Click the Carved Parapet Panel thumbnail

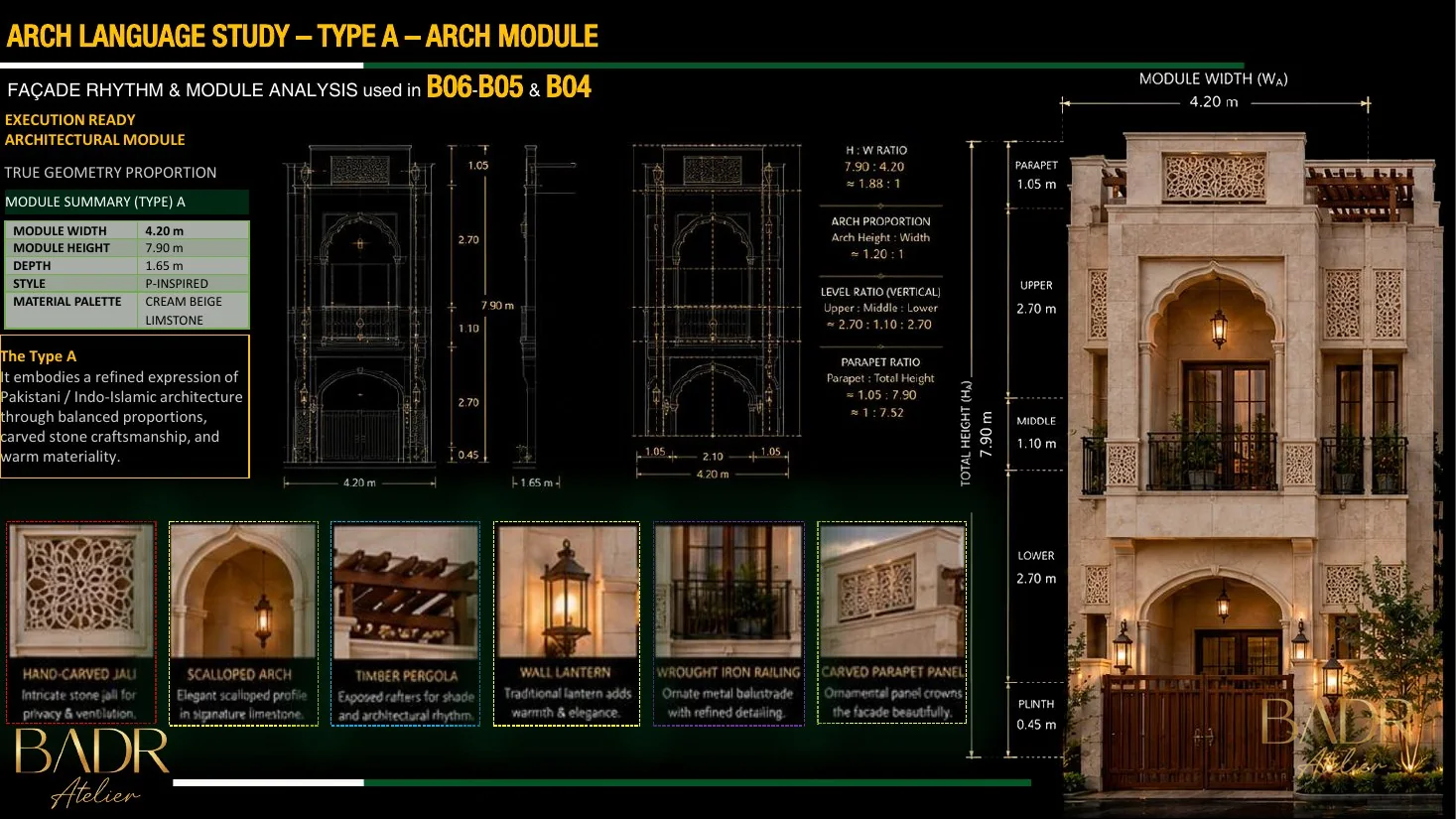click(x=891, y=623)
